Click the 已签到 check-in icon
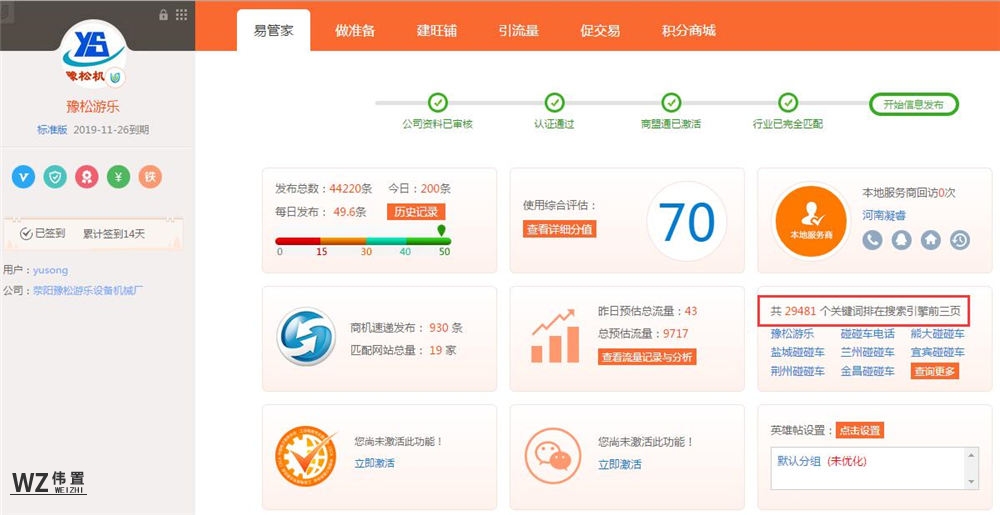This screenshot has width=1000, height=515. click(26, 234)
